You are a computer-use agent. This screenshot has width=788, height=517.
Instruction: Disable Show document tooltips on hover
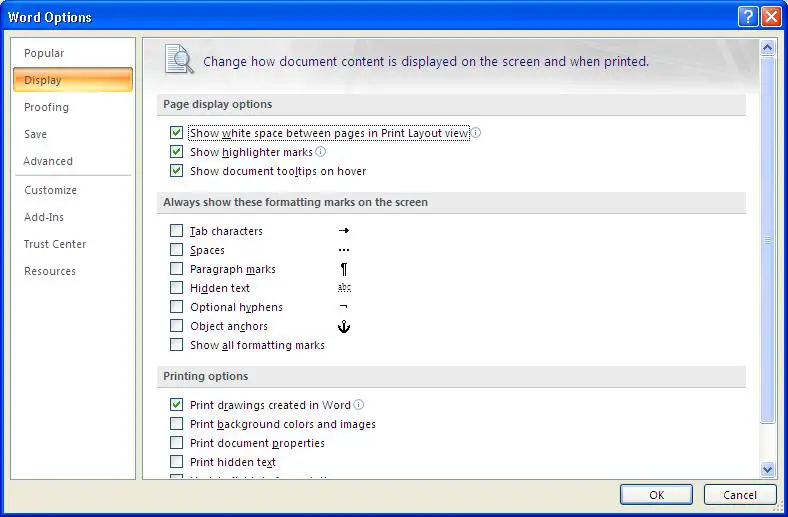tap(176, 171)
